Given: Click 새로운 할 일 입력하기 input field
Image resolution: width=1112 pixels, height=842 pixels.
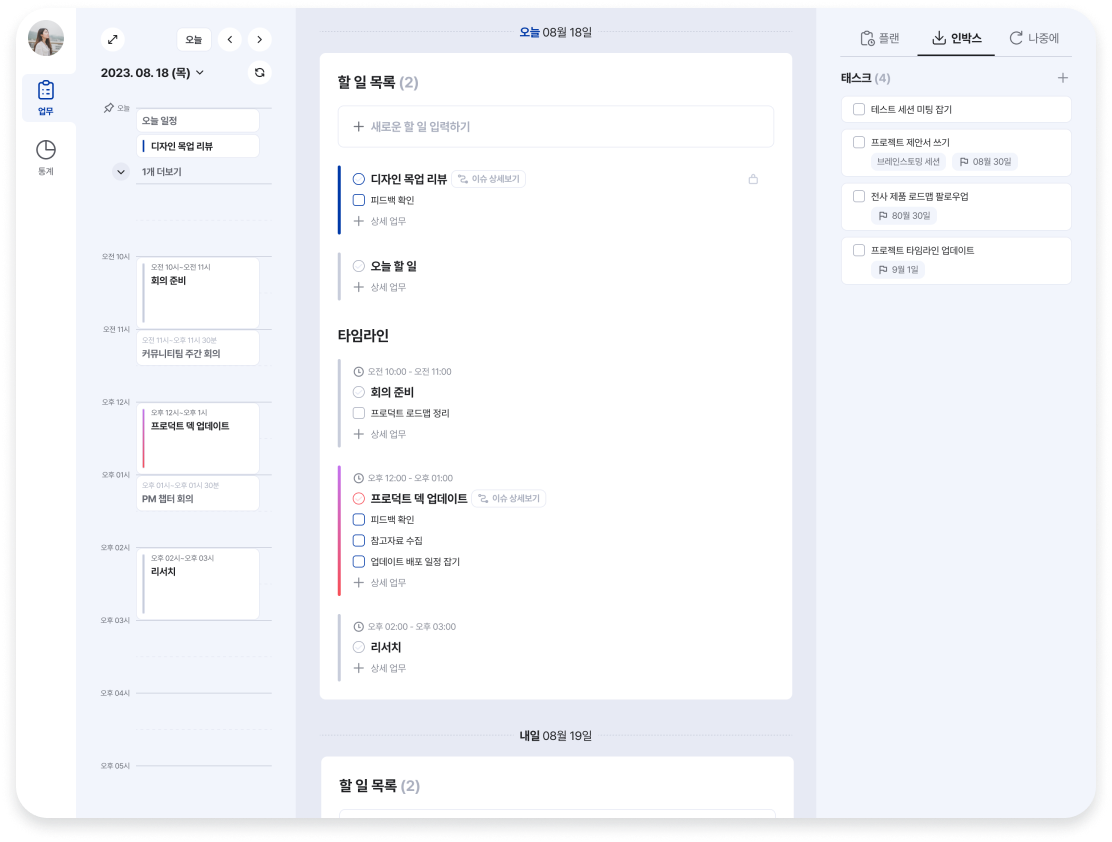Looking at the screenshot, I should 555,127.
